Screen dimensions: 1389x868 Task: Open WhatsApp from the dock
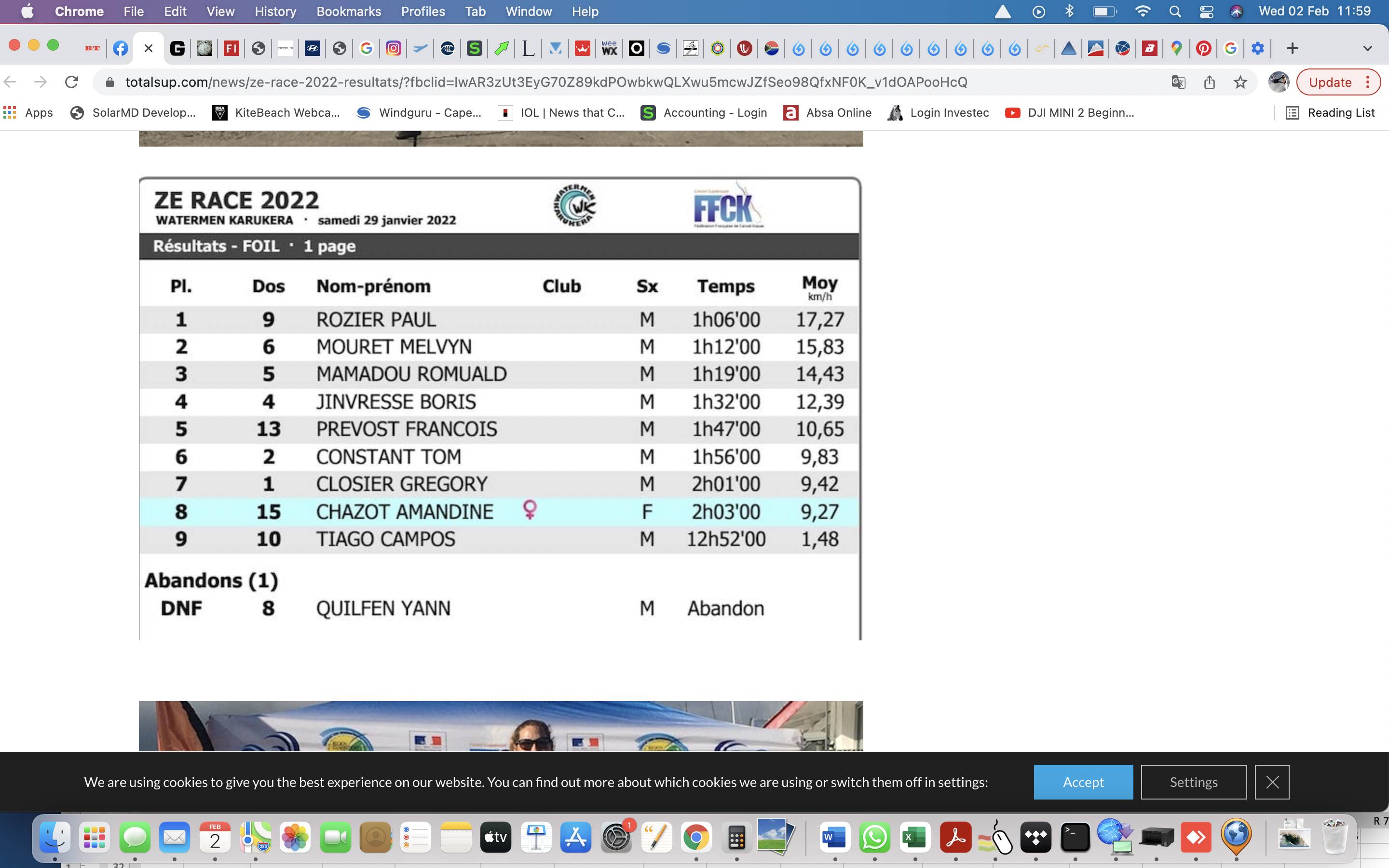[874, 837]
